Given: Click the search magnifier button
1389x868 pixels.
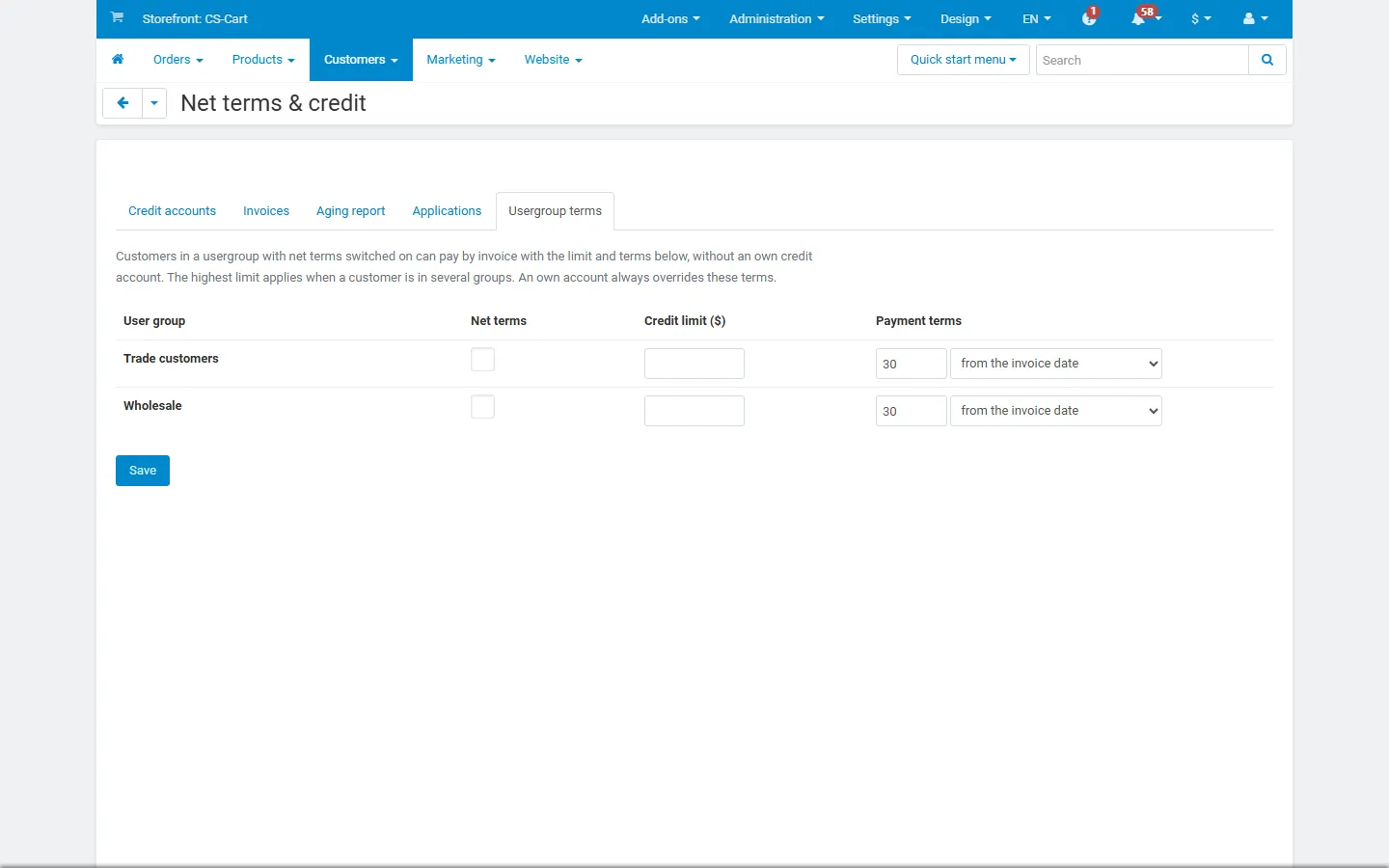Looking at the screenshot, I should pyautogui.click(x=1267, y=60).
